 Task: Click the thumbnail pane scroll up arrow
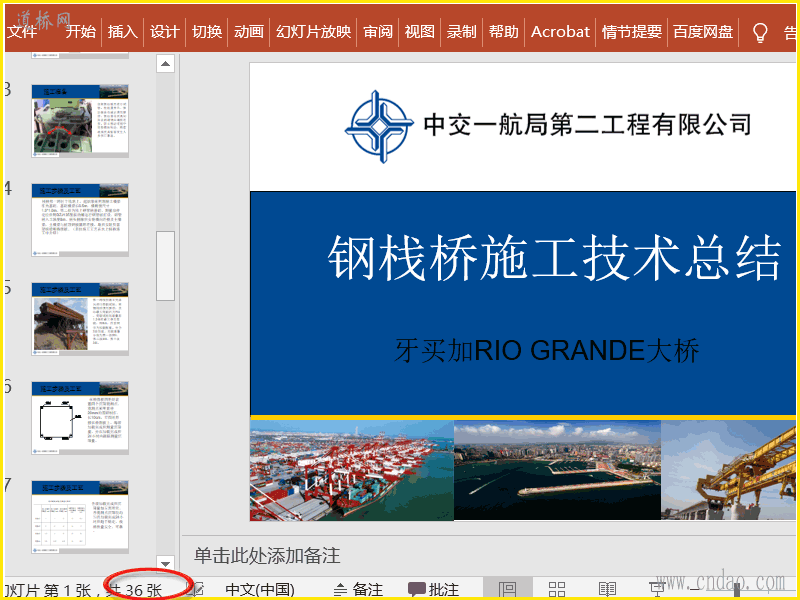[x=165, y=64]
